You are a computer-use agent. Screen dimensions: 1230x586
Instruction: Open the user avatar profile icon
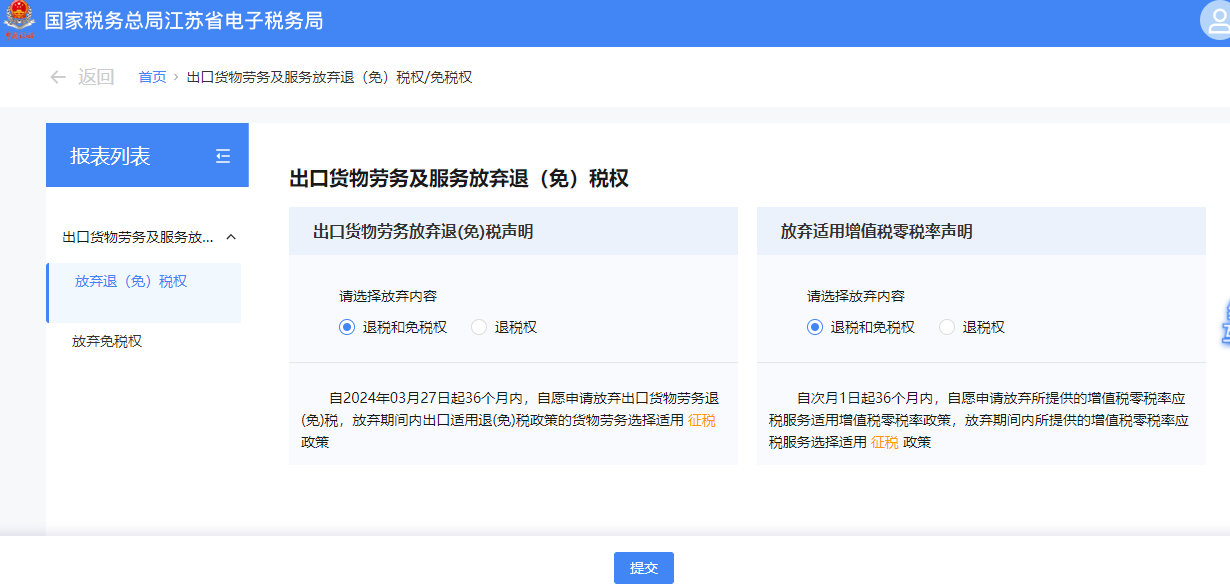click(x=1215, y=21)
